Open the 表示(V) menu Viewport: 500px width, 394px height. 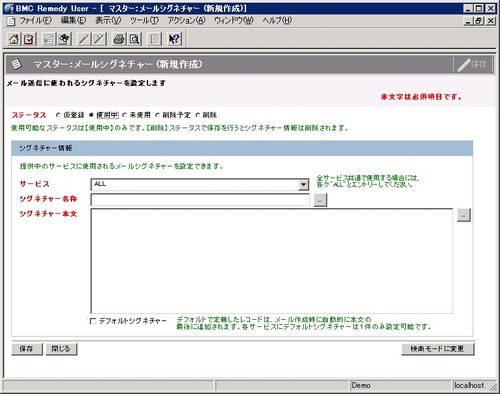(108, 21)
